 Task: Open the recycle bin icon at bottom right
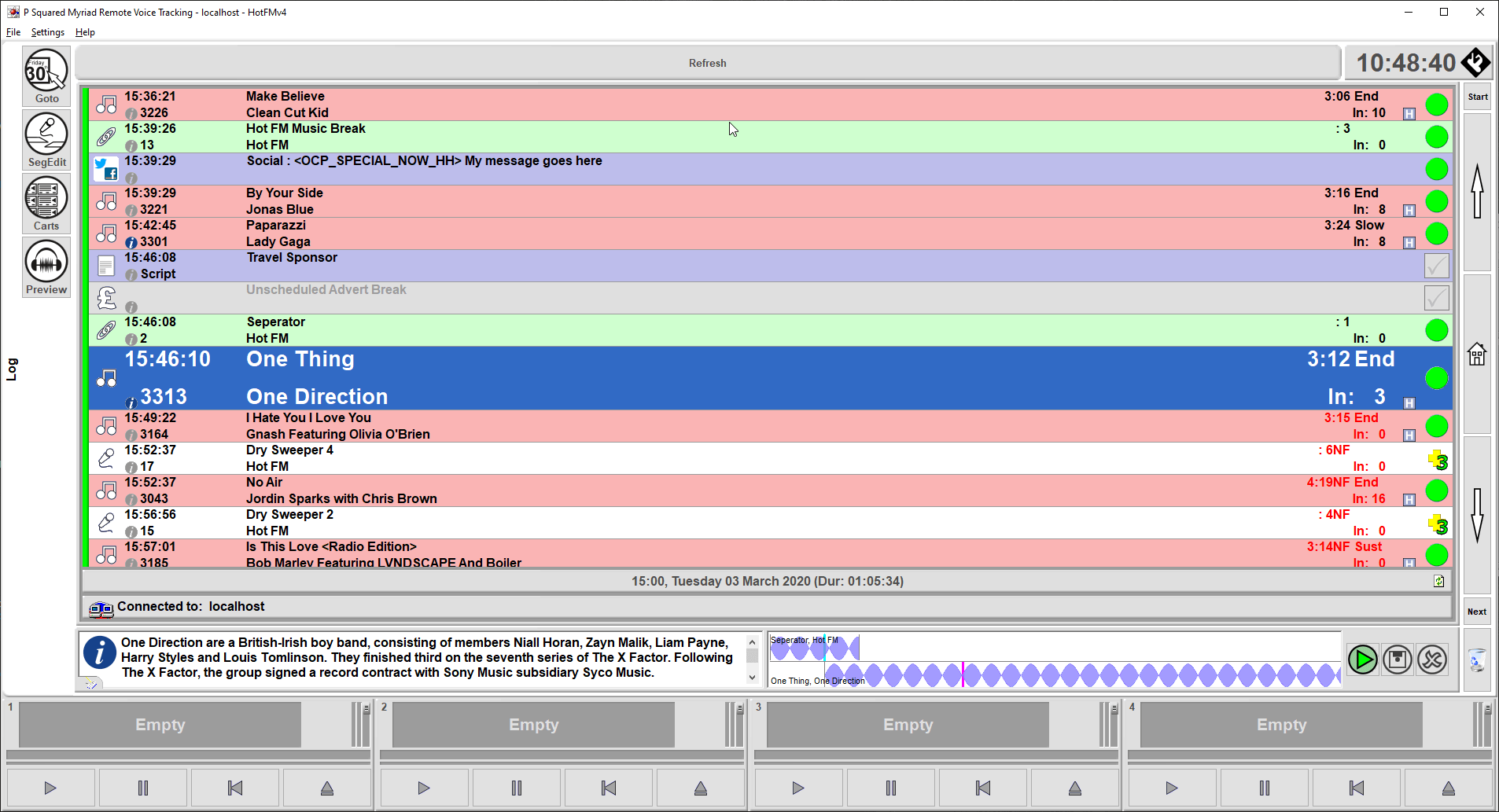pos(1477,660)
